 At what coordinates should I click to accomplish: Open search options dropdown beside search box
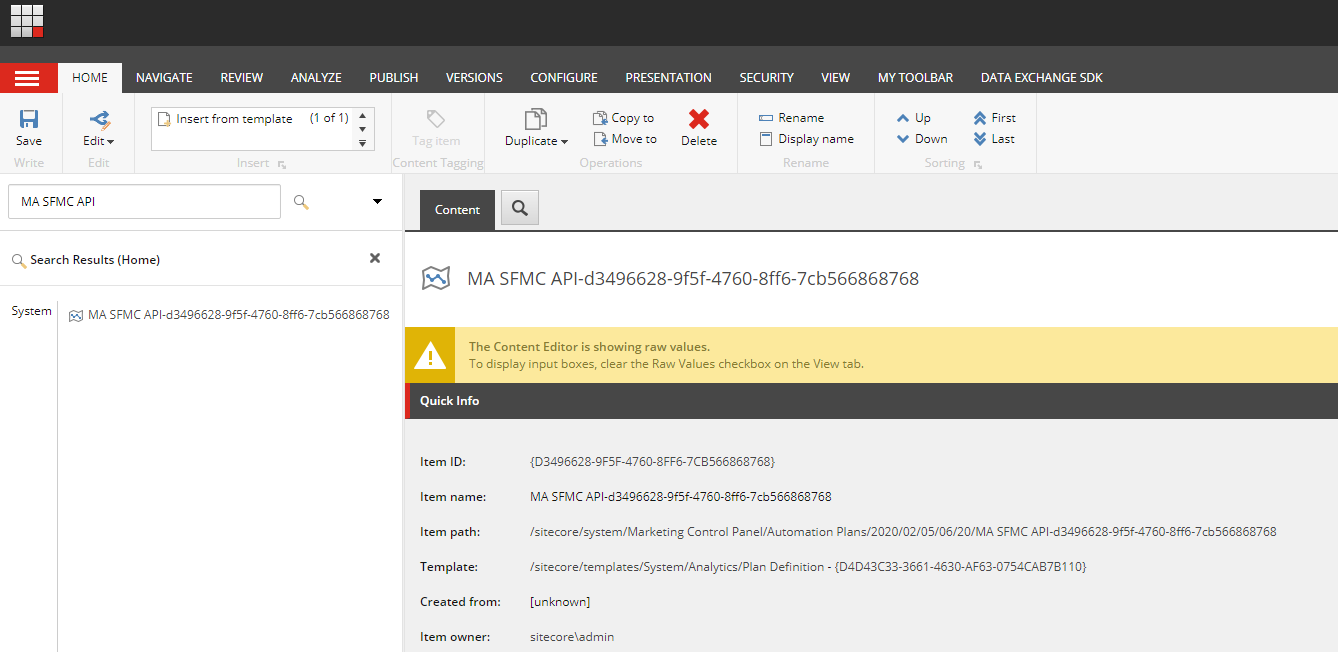point(377,201)
